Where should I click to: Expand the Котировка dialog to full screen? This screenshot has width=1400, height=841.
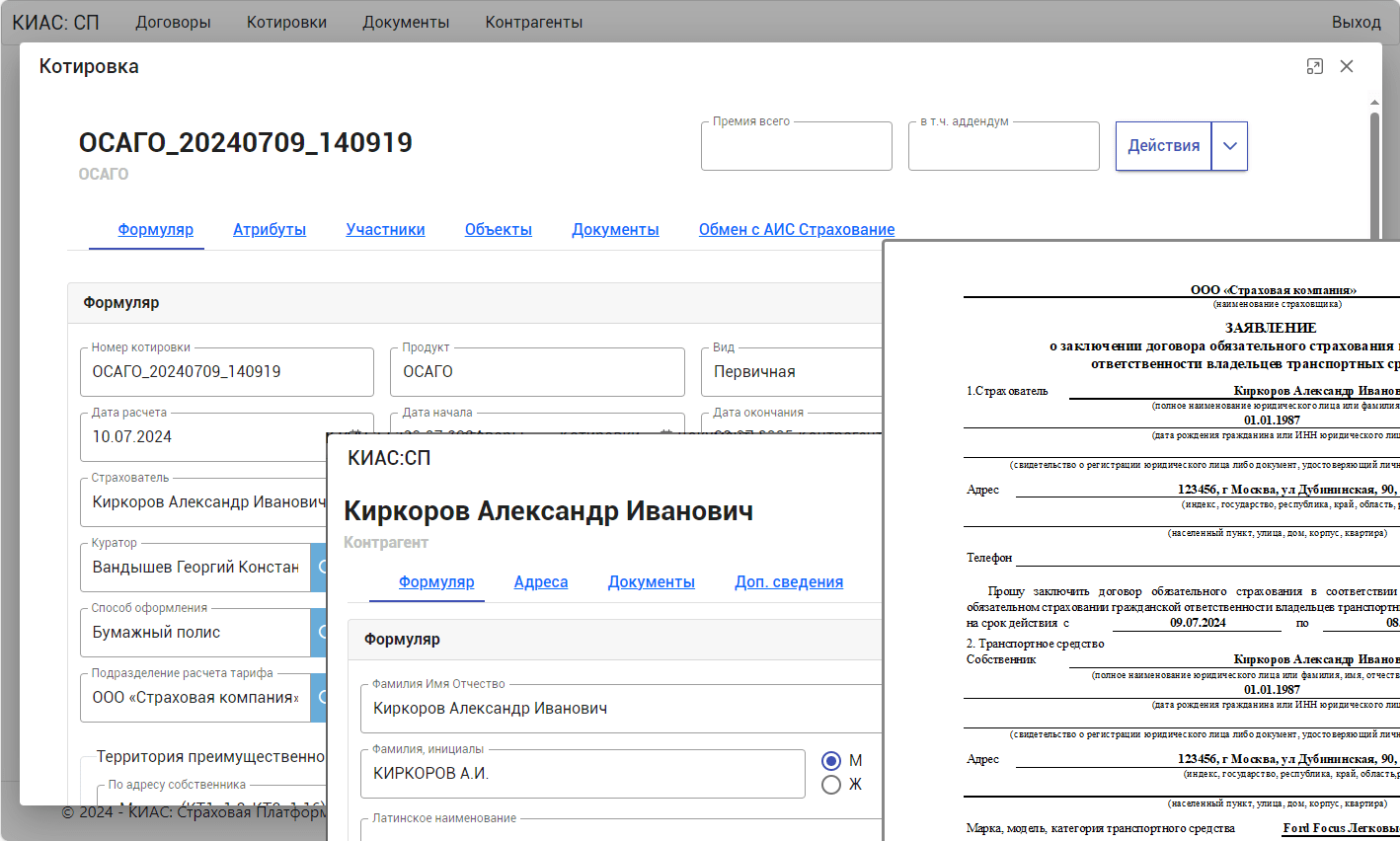1314,66
